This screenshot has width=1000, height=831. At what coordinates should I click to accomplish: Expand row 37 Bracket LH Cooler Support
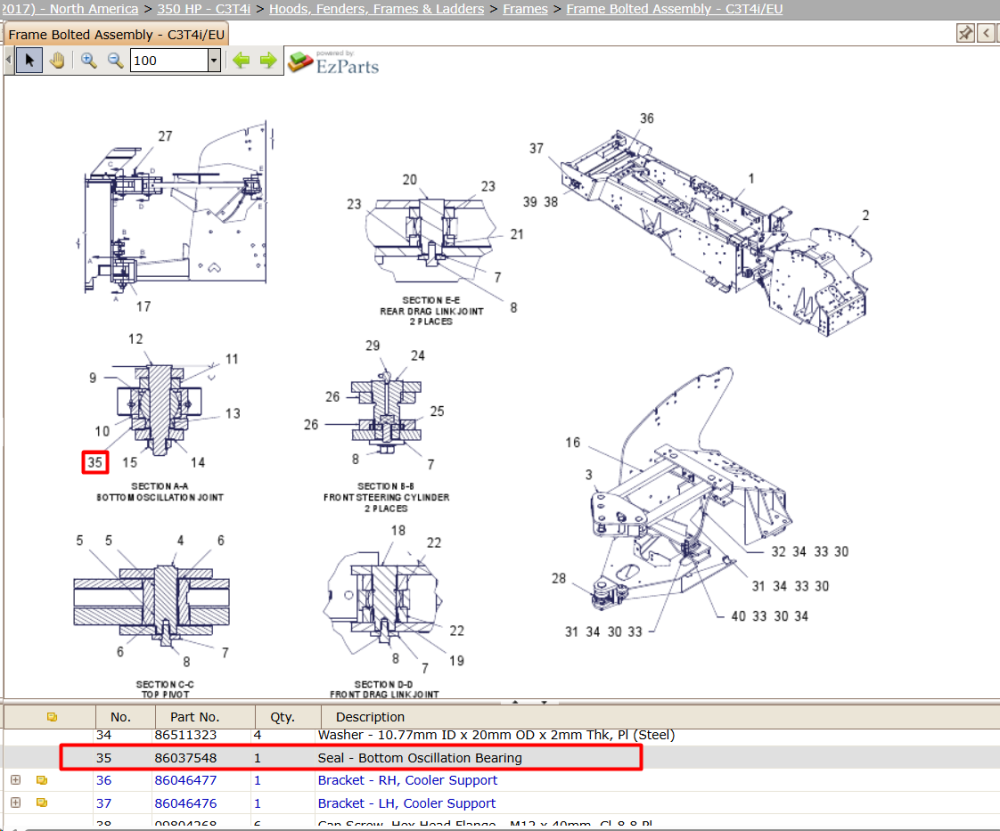click(16, 803)
